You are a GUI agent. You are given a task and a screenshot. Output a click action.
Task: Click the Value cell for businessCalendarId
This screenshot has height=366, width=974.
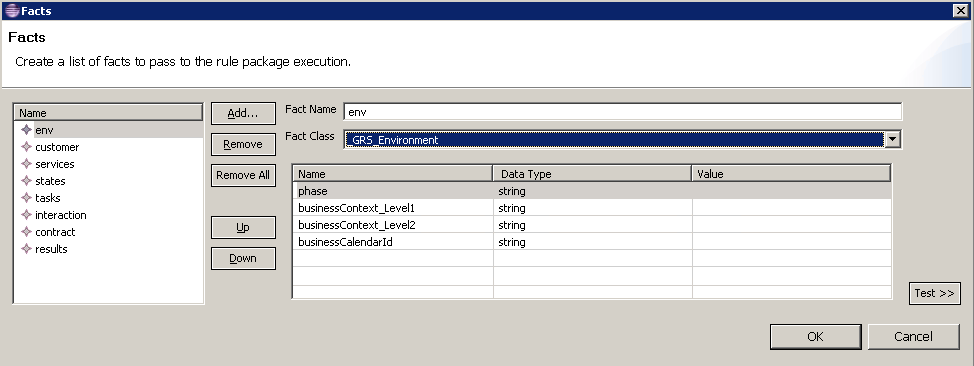coord(791,242)
